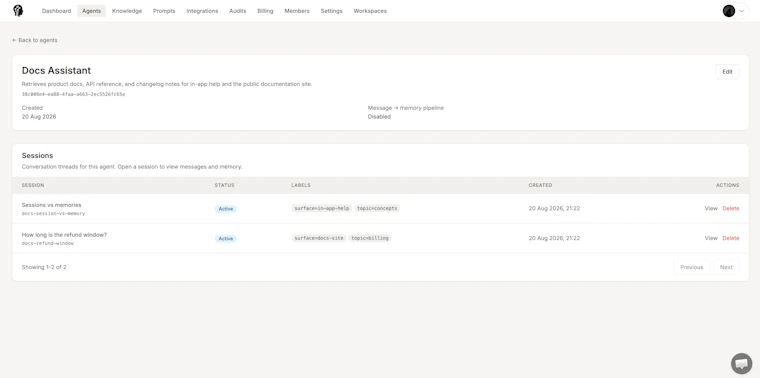Click the surface=docs-site label
Image resolution: width=760 pixels, height=378 pixels.
319,238
